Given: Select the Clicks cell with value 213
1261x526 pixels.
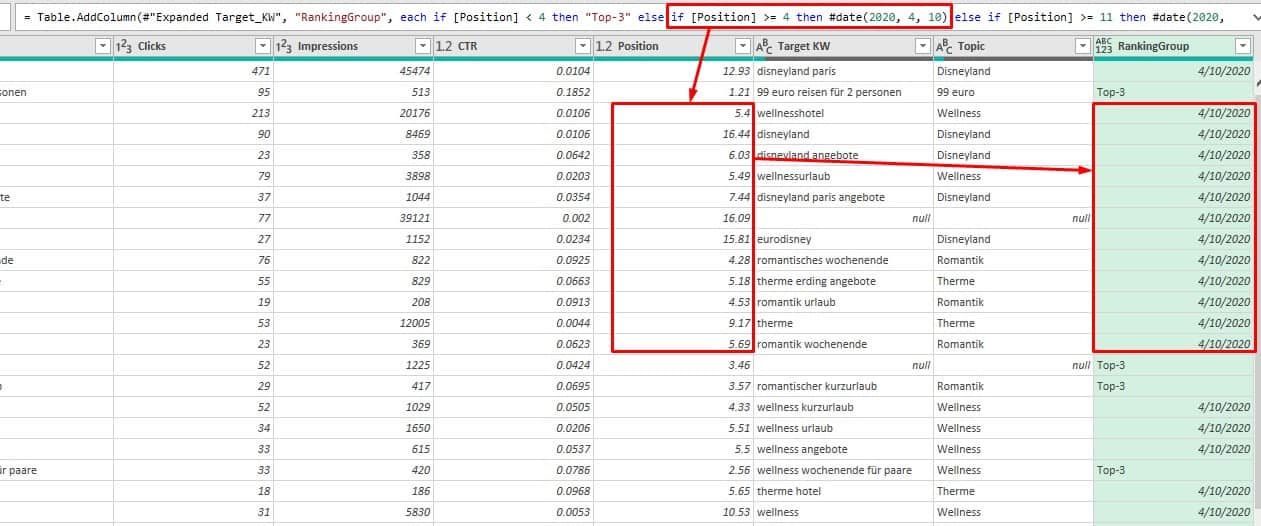Looking at the screenshot, I should (193, 113).
